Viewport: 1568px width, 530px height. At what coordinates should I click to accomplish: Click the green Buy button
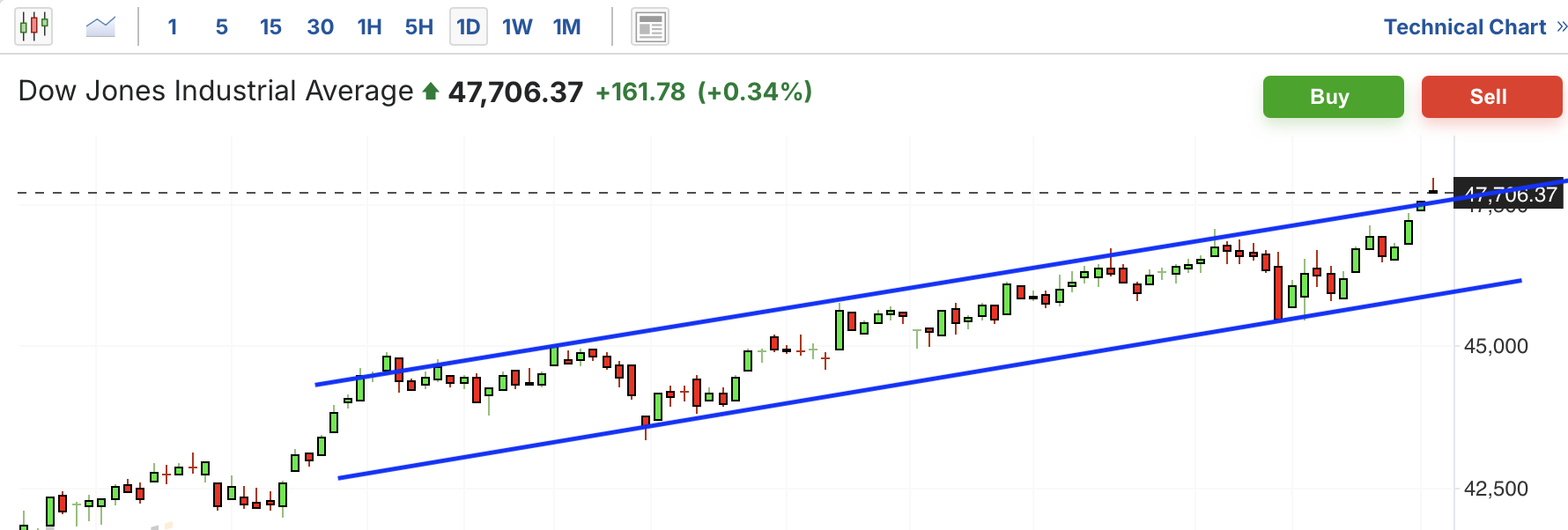(x=1333, y=97)
